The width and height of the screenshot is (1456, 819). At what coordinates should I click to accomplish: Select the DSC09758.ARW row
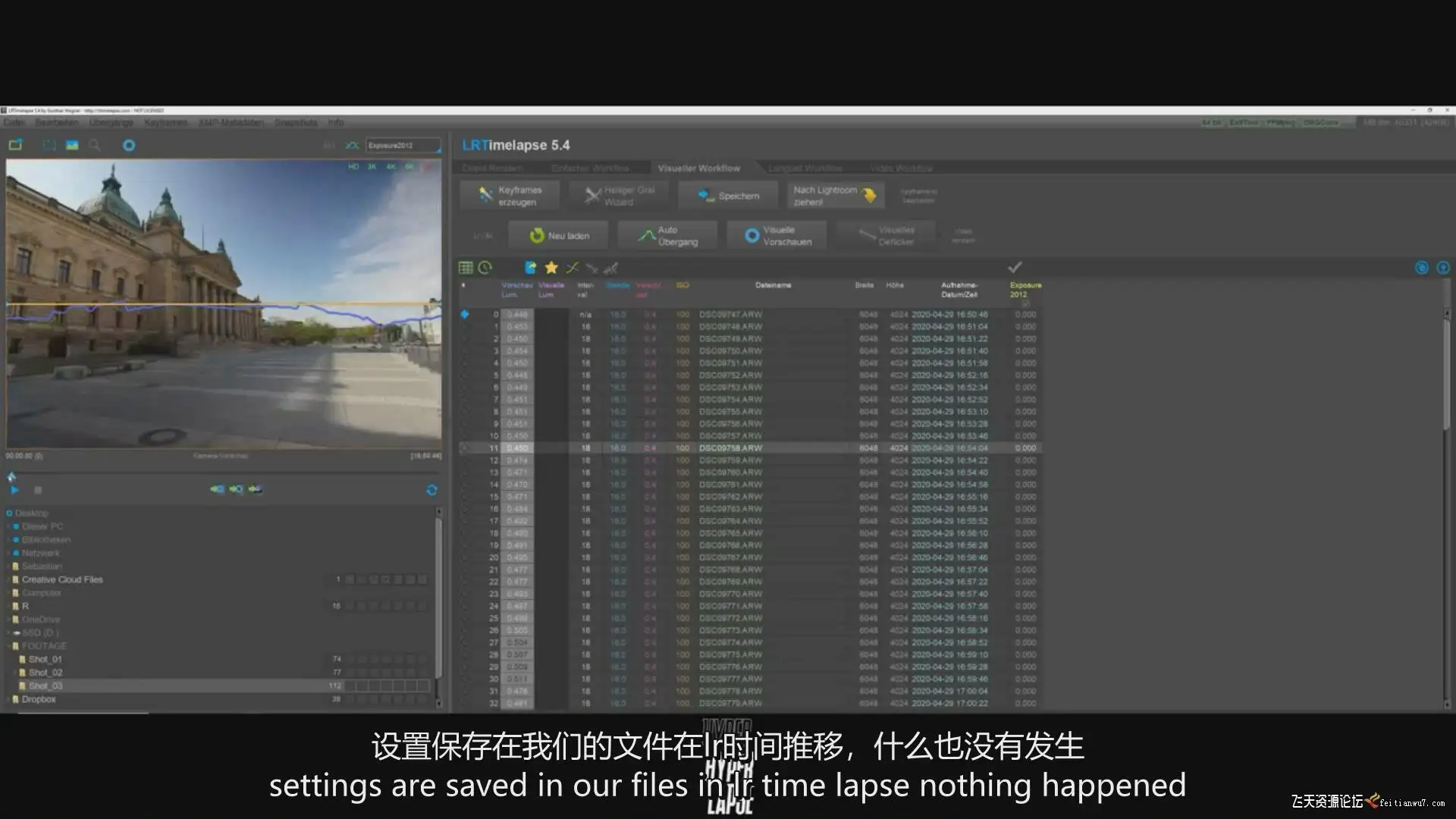pos(750,448)
